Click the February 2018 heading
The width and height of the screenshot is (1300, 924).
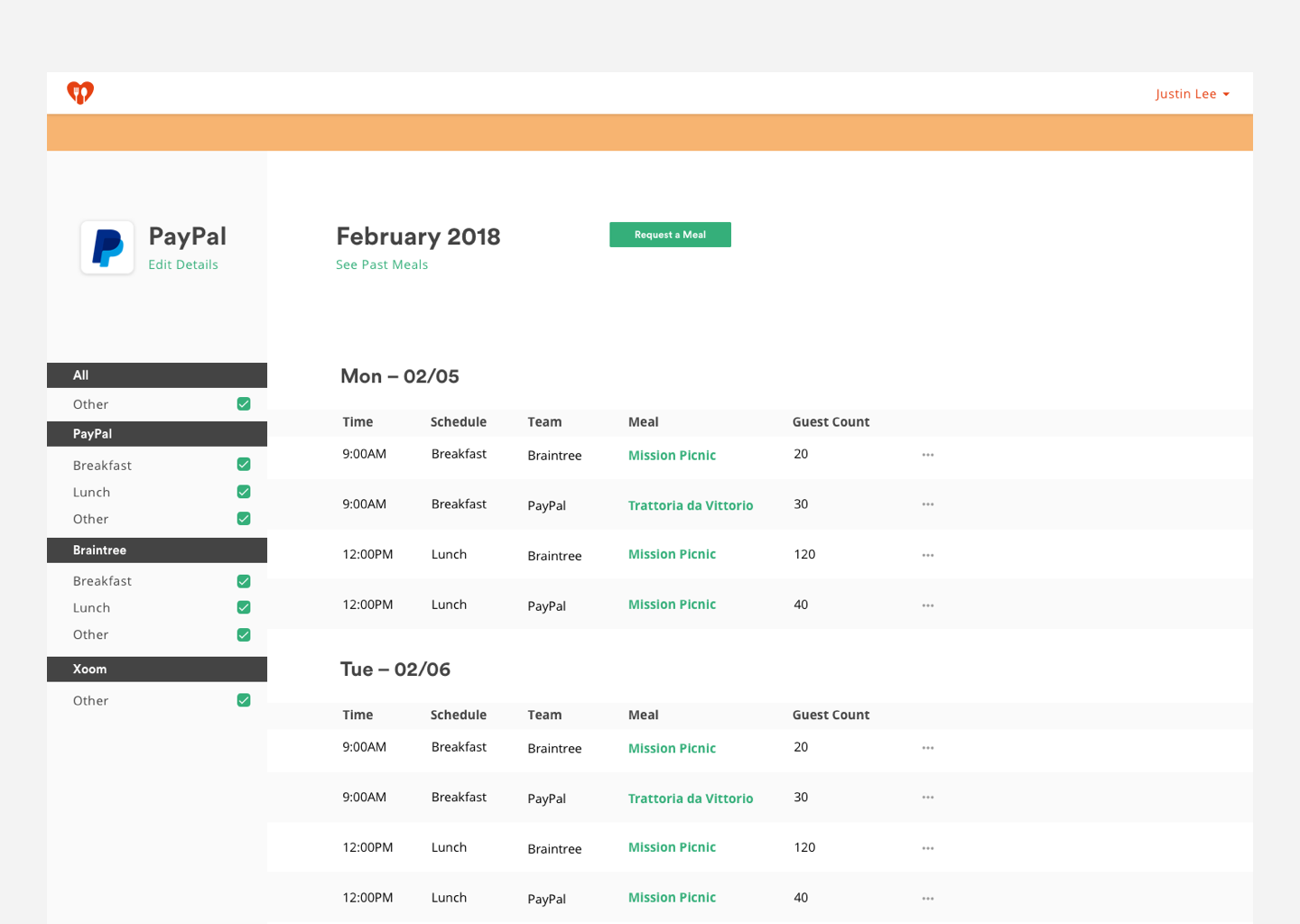click(x=418, y=236)
